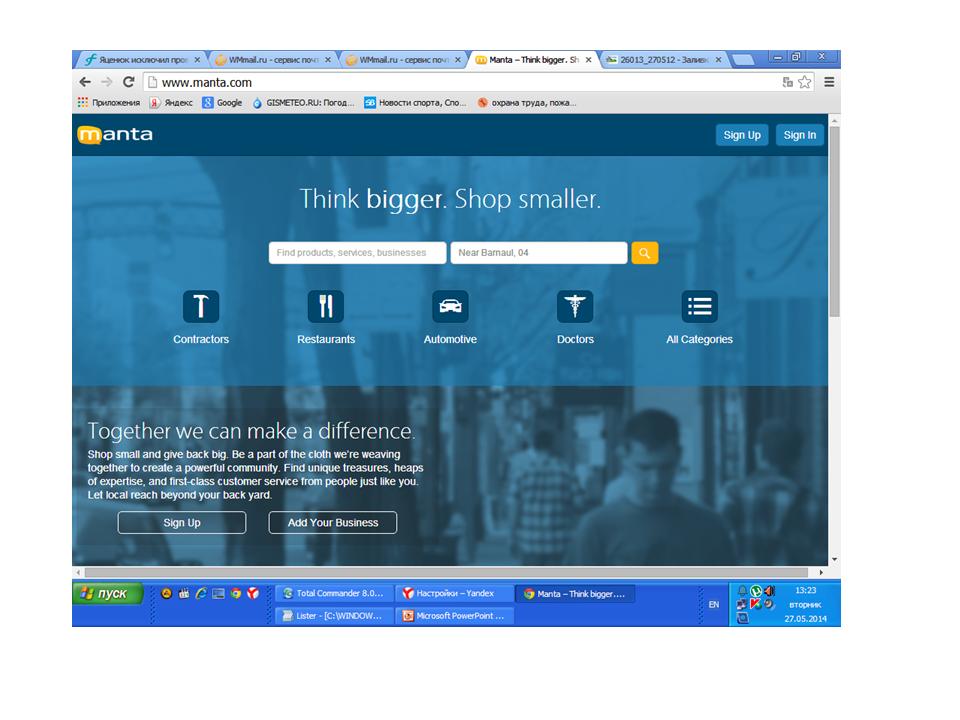Screen dimensions: 960x720
Task: Click Together we can make a difference heading
Action: [x=251, y=431]
